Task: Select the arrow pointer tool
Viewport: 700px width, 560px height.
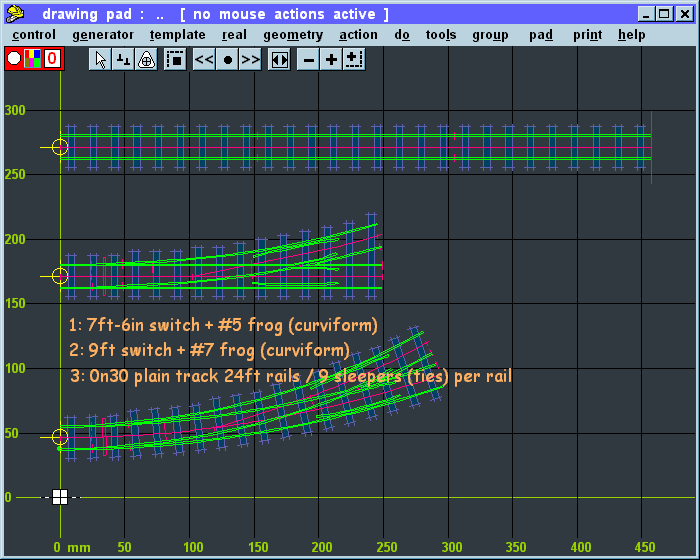Action: (100, 59)
